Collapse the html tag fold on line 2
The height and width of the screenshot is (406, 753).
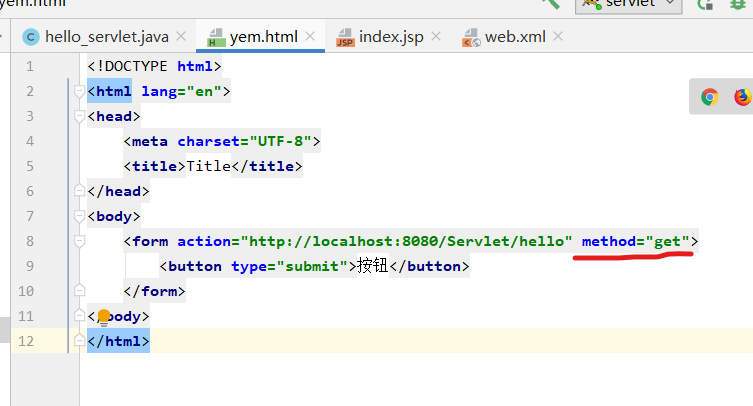coord(80,91)
